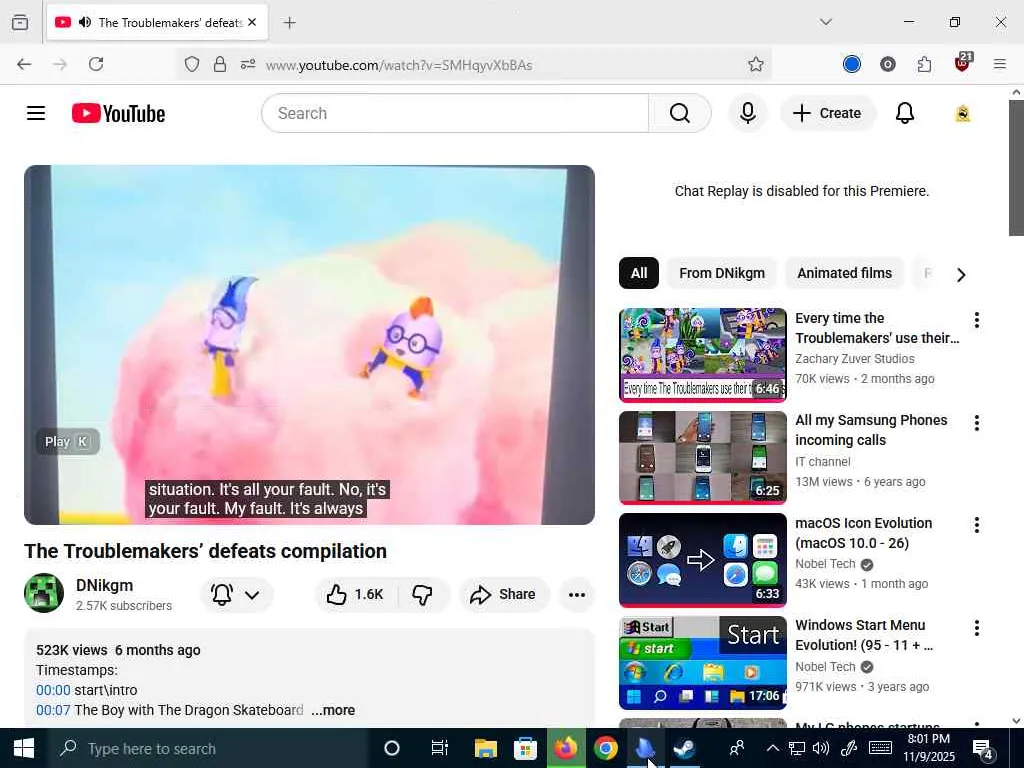Viewport: 1024px width, 768px height.
Task: Open the taskbar volume control
Action: [x=820, y=748]
